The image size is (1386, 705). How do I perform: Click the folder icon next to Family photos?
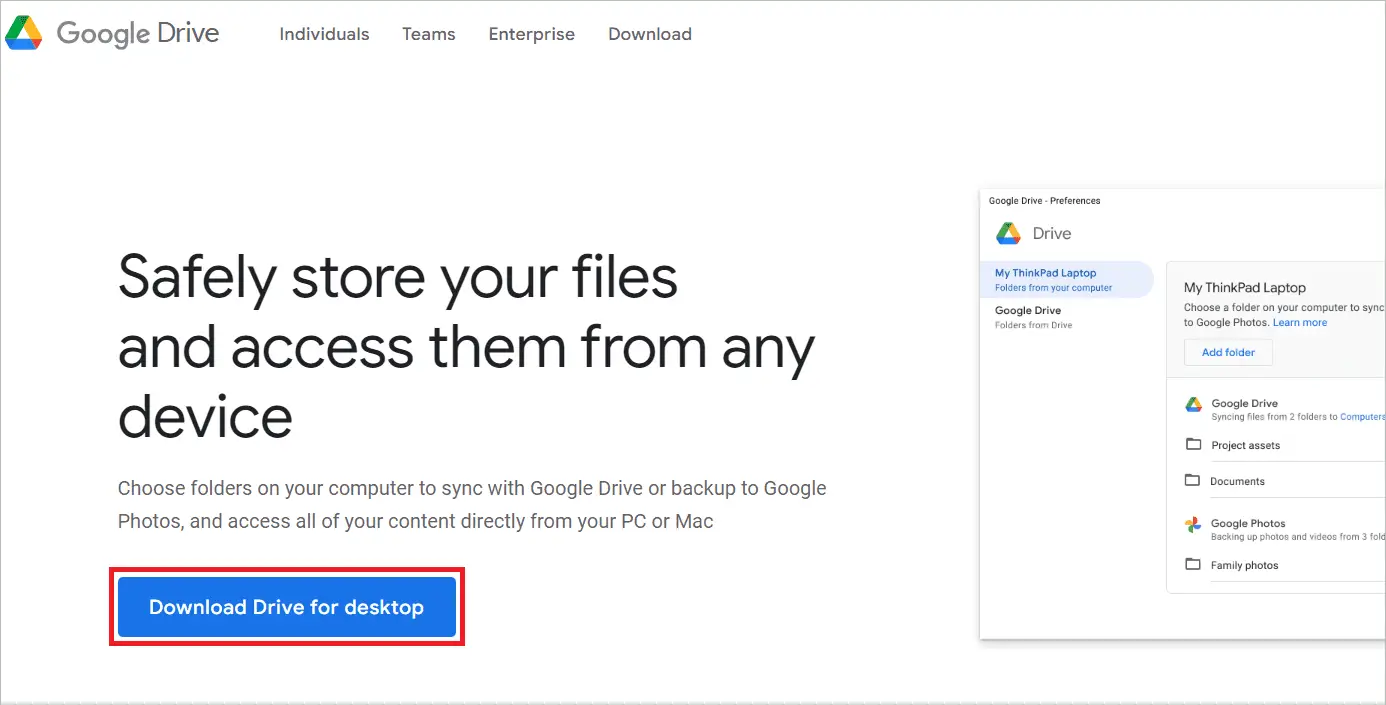point(1192,564)
